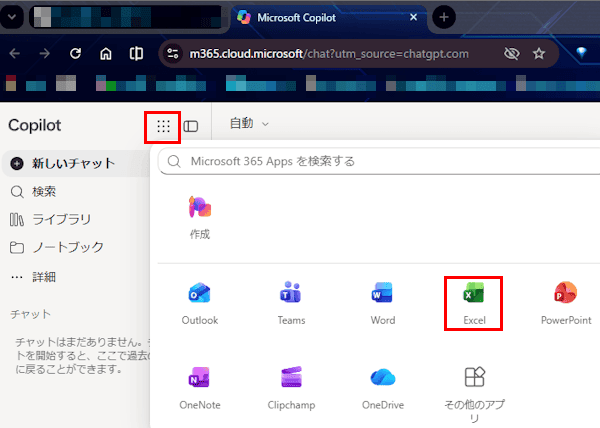Go to browser home page

point(106,54)
